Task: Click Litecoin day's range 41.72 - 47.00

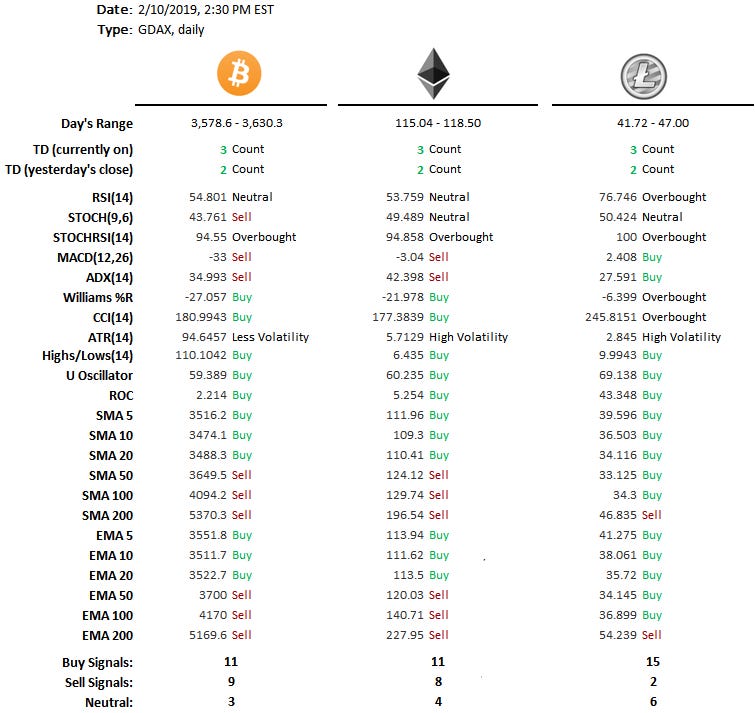Action: [x=653, y=123]
